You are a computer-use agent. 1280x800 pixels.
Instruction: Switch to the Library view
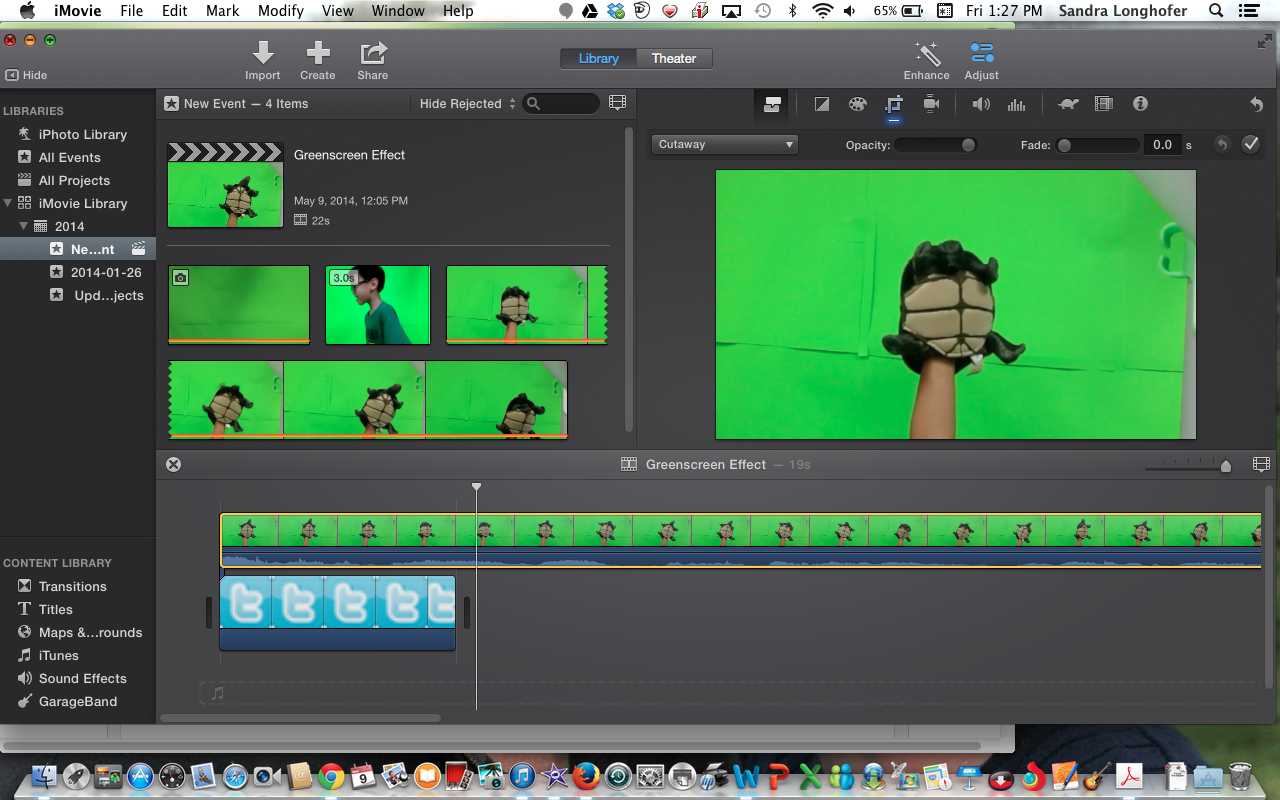coord(599,58)
